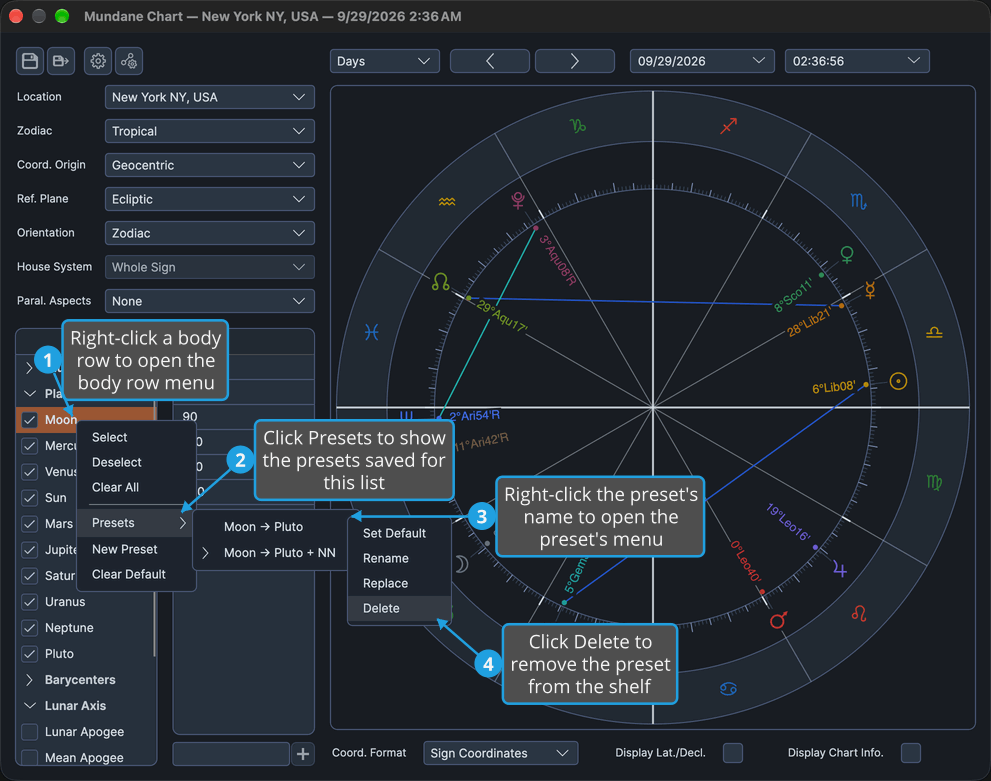Click the North Node glyph on chart
Screen dimensions: 991x781
[x=441, y=282]
